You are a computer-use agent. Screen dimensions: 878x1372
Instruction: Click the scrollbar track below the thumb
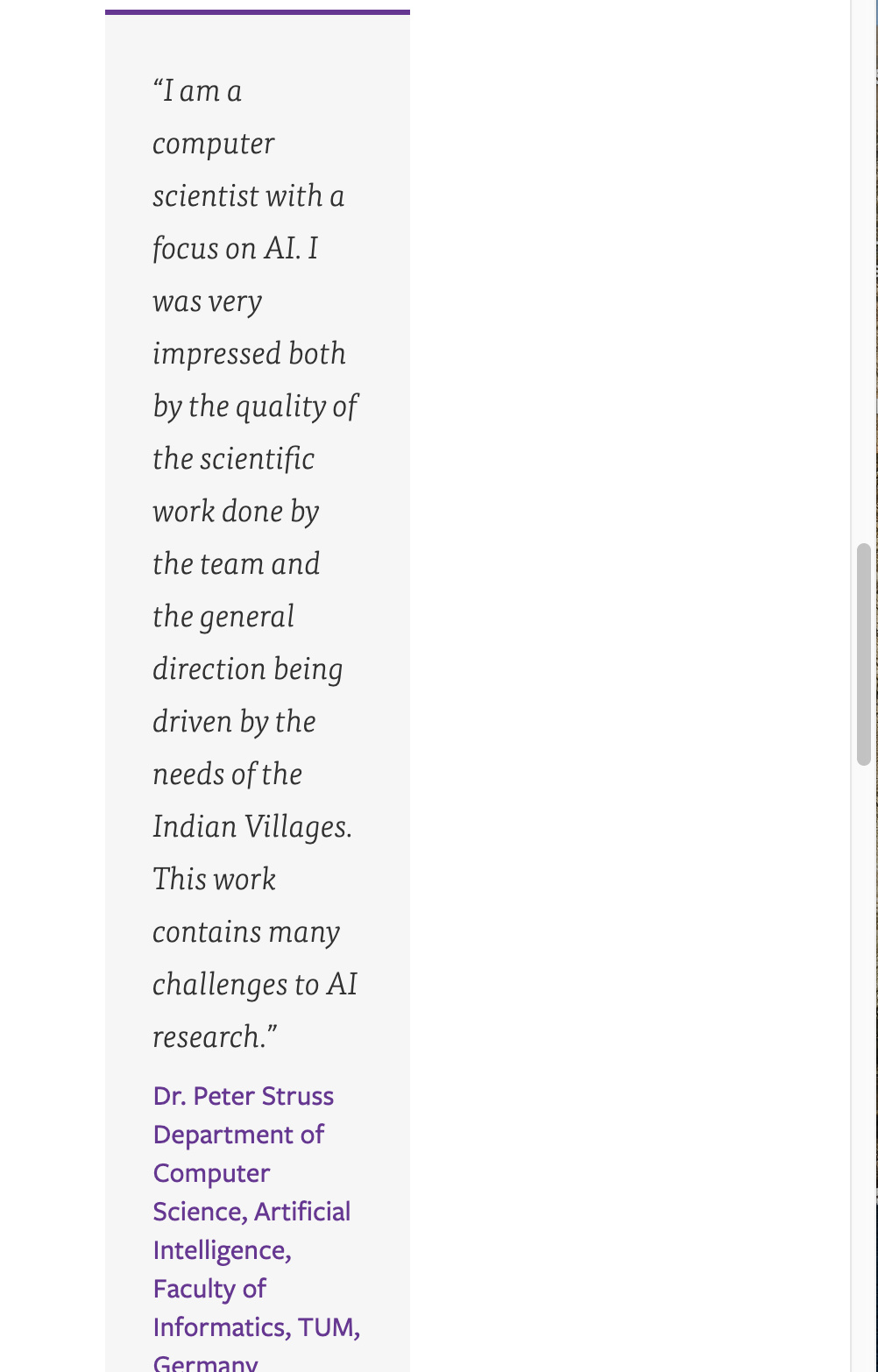(x=864, y=1069)
